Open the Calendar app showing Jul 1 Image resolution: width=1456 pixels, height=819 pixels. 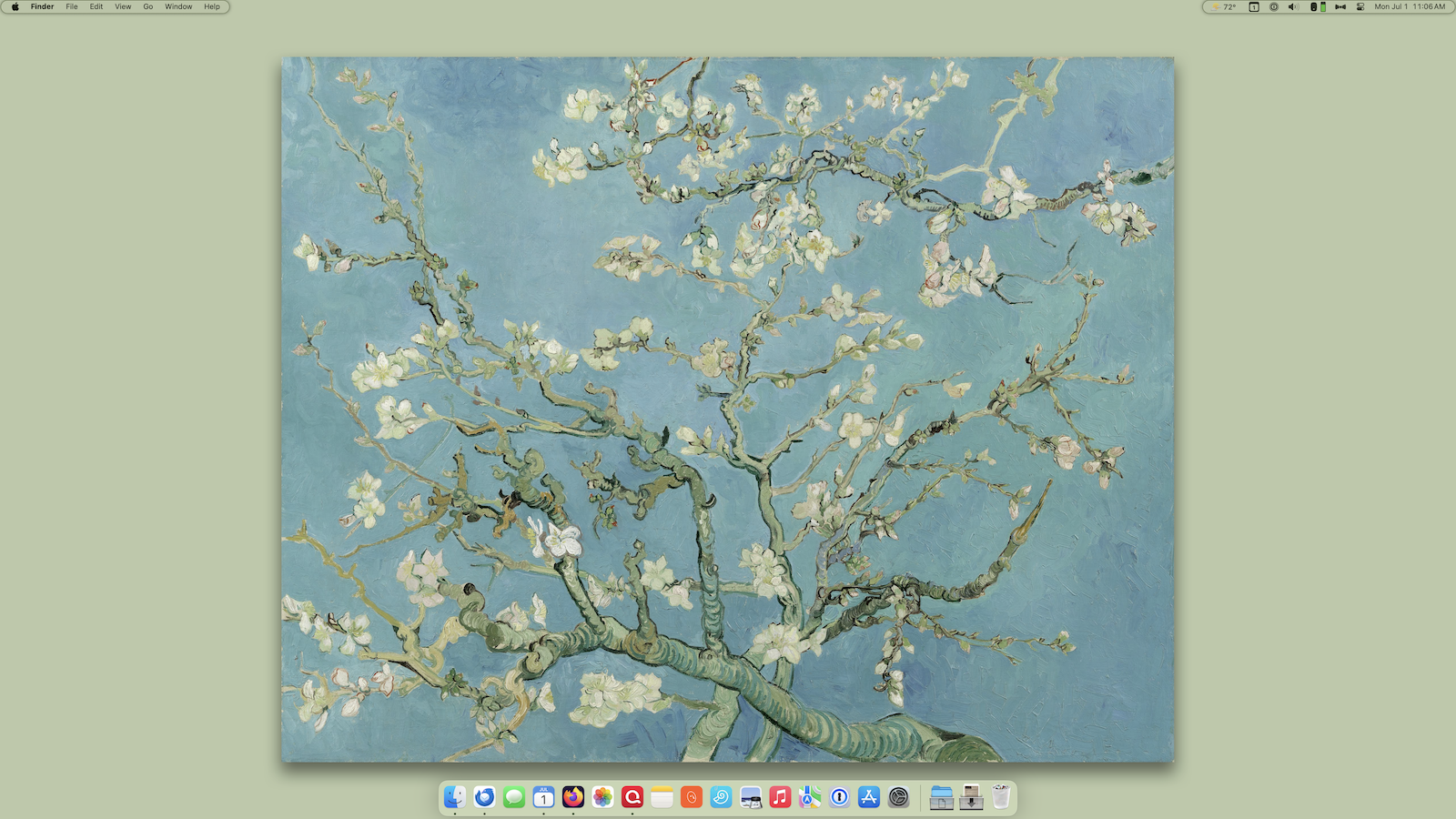point(543,797)
